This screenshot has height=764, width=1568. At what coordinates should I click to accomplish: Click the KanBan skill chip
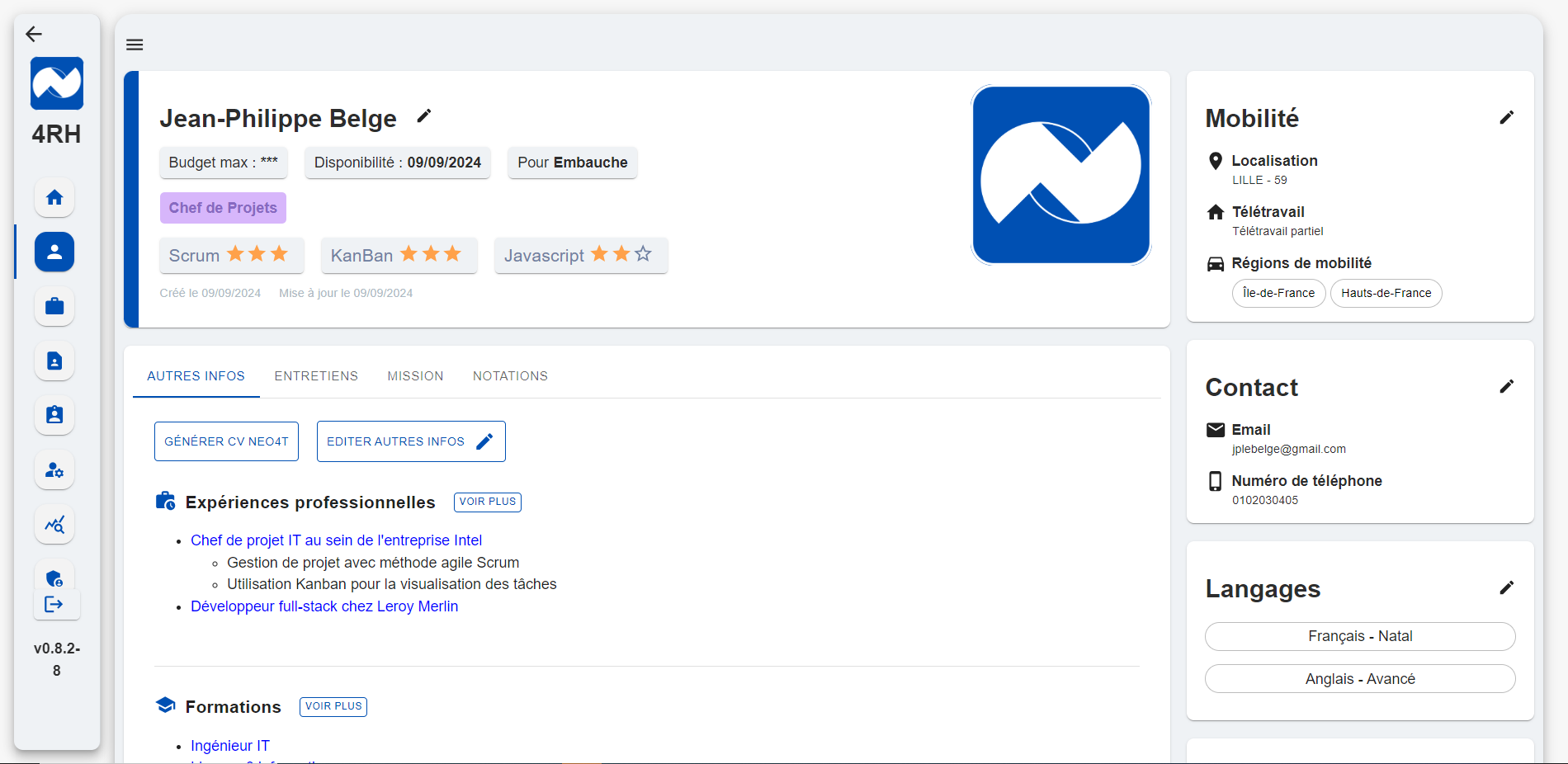point(399,255)
